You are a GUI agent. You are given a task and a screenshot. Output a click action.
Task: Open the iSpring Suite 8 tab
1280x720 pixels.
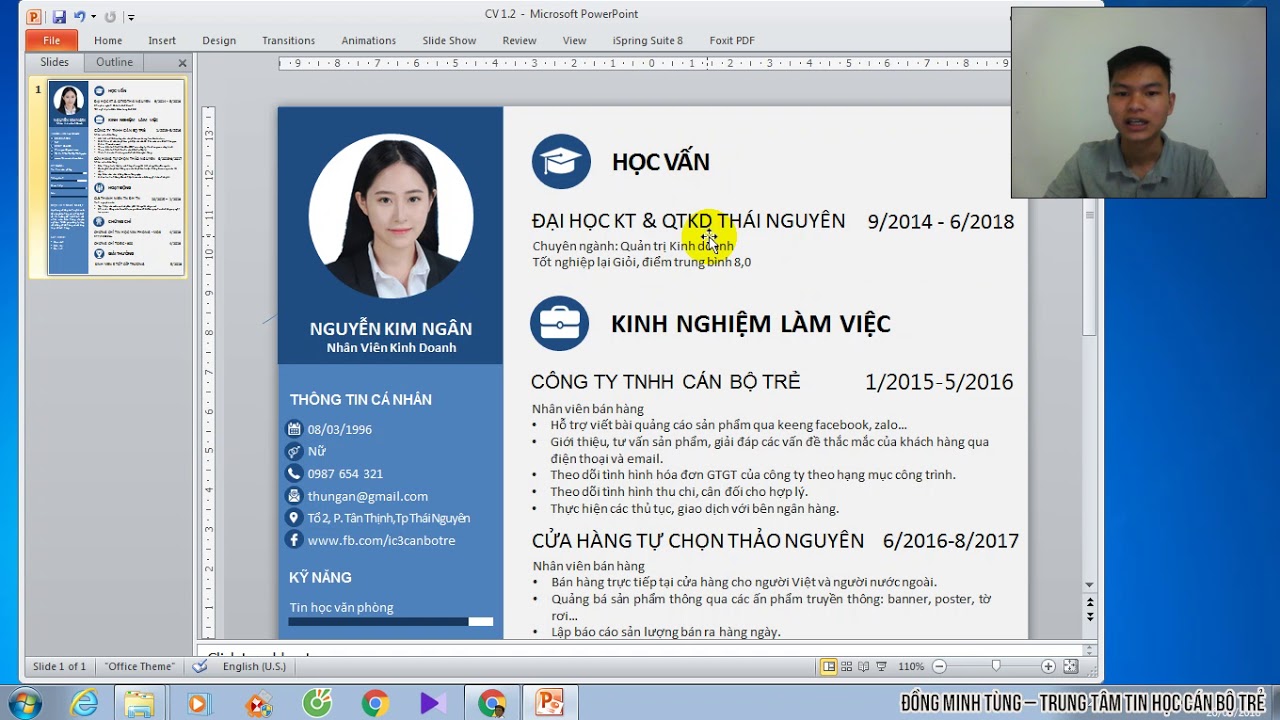648,40
